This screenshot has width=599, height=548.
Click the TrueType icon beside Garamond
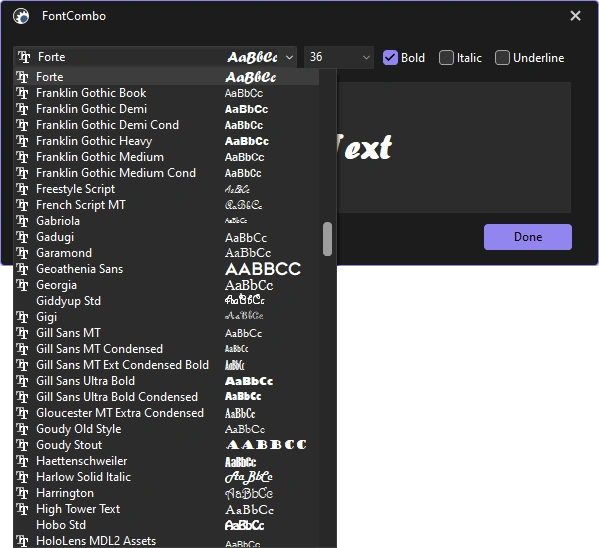click(x=23, y=253)
